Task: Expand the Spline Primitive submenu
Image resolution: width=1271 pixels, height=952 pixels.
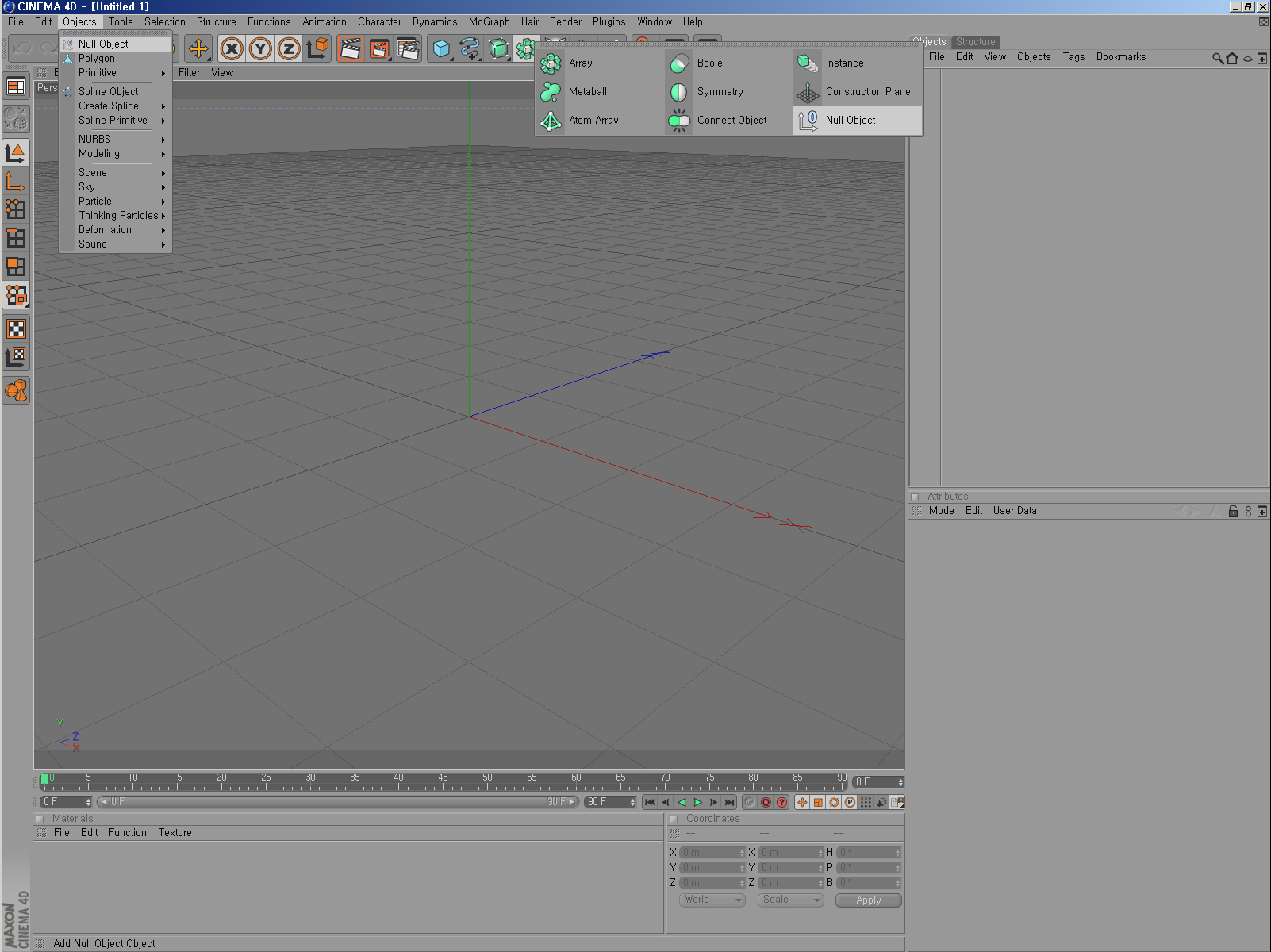Action: [115, 121]
